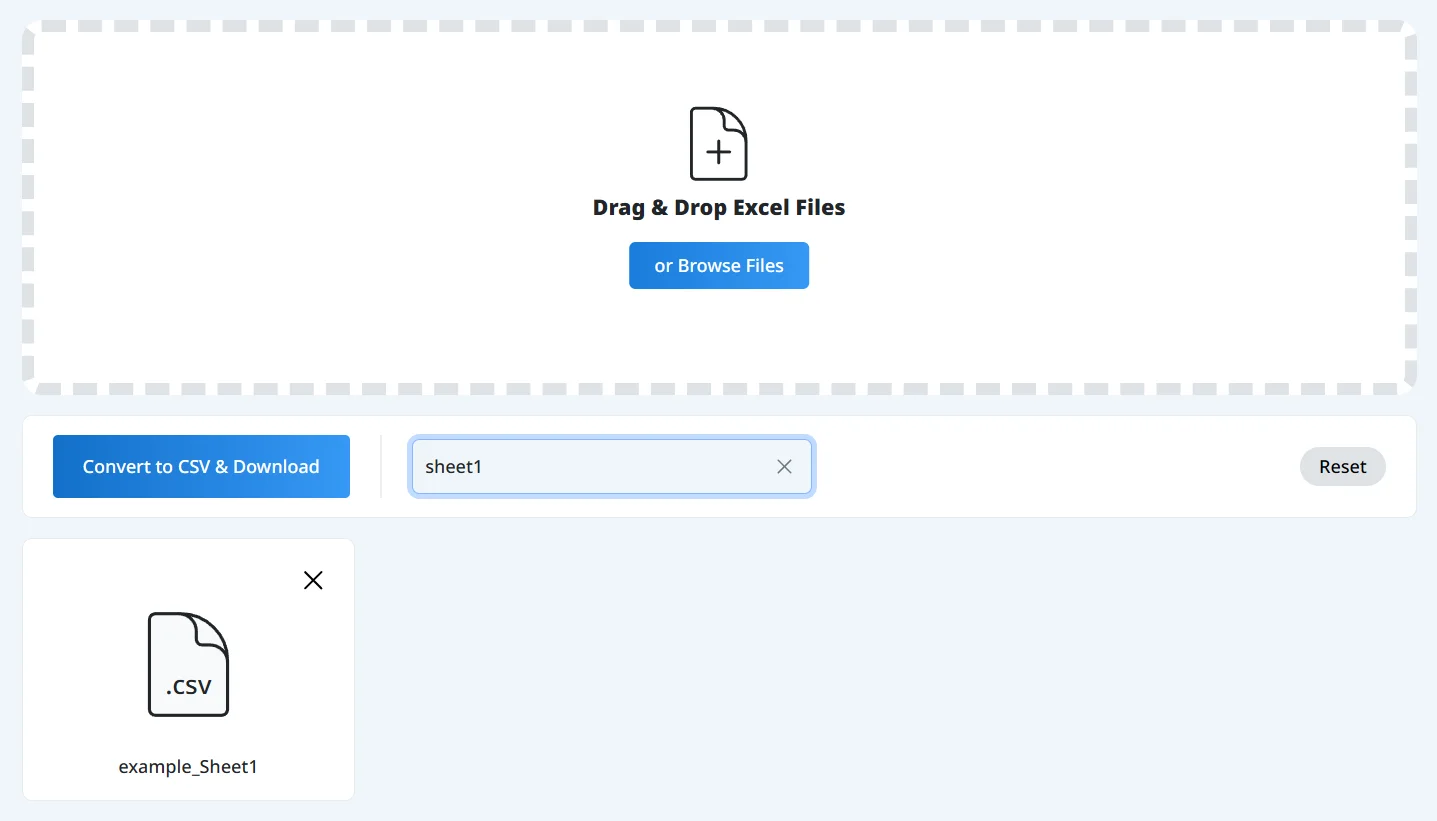Click the plus sign inside the upload icon
Viewport: 1437px width, 821px height.
coord(718,152)
